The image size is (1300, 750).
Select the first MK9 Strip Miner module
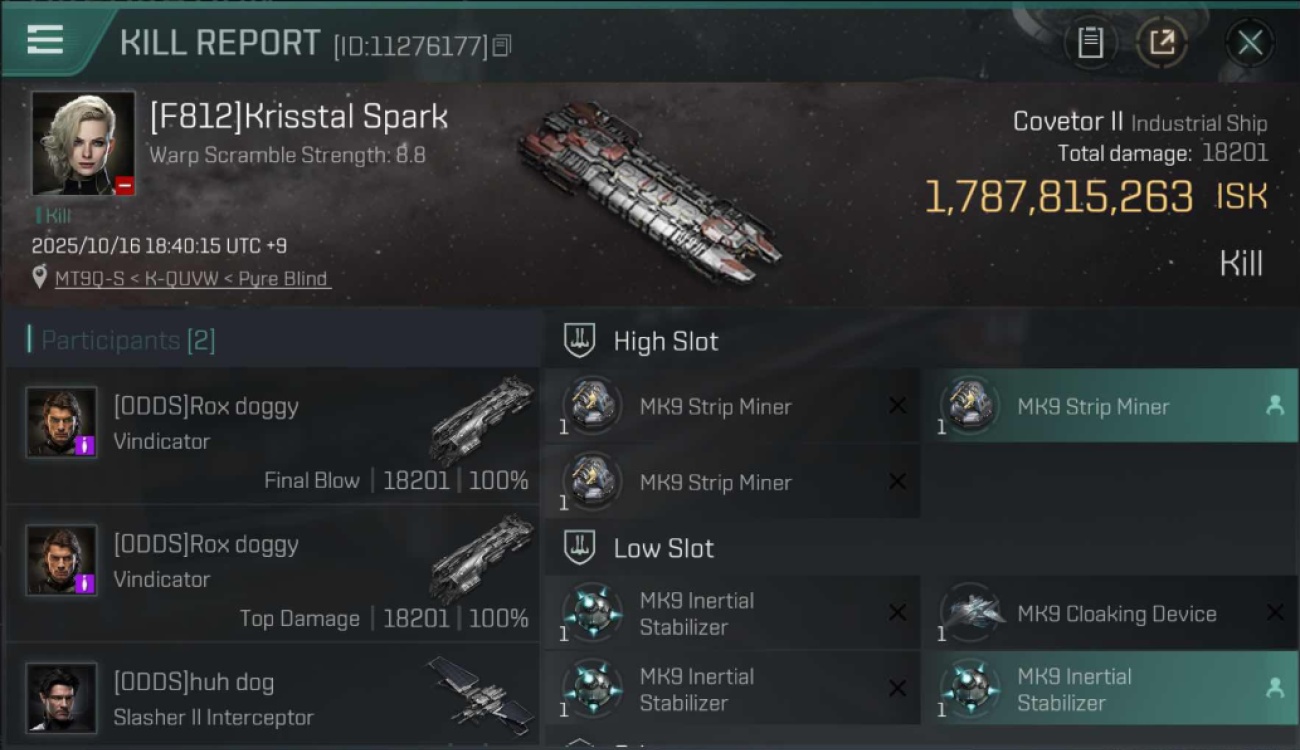click(x=715, y=407)
